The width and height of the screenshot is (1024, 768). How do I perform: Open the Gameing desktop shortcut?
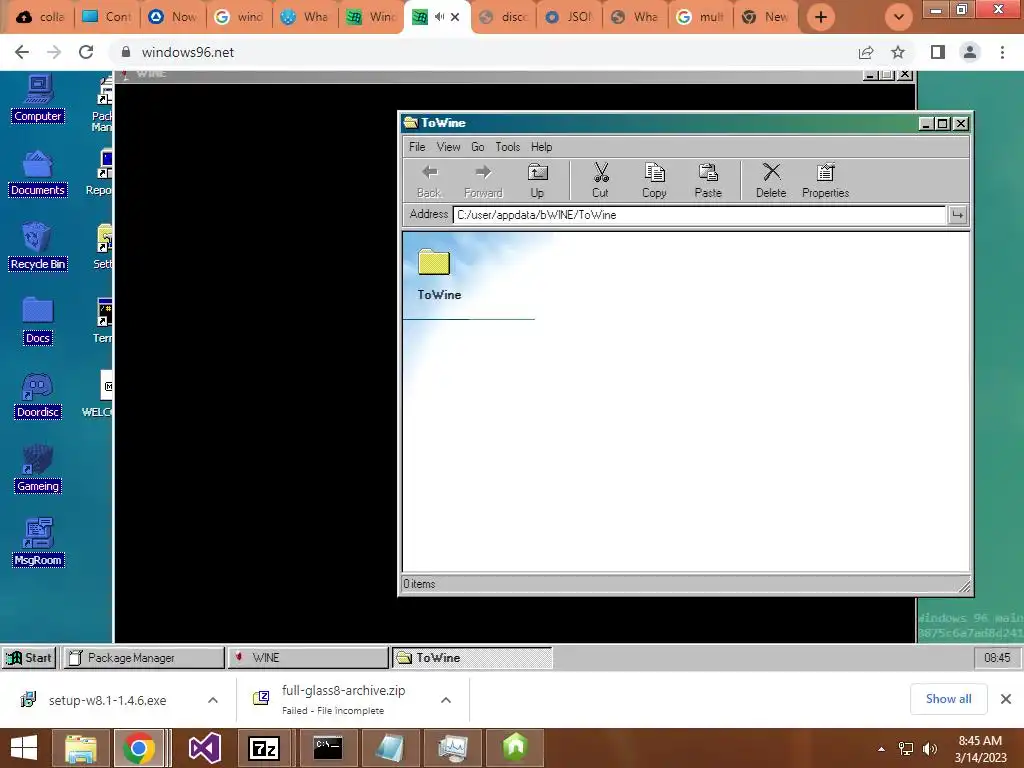point(38,469)
